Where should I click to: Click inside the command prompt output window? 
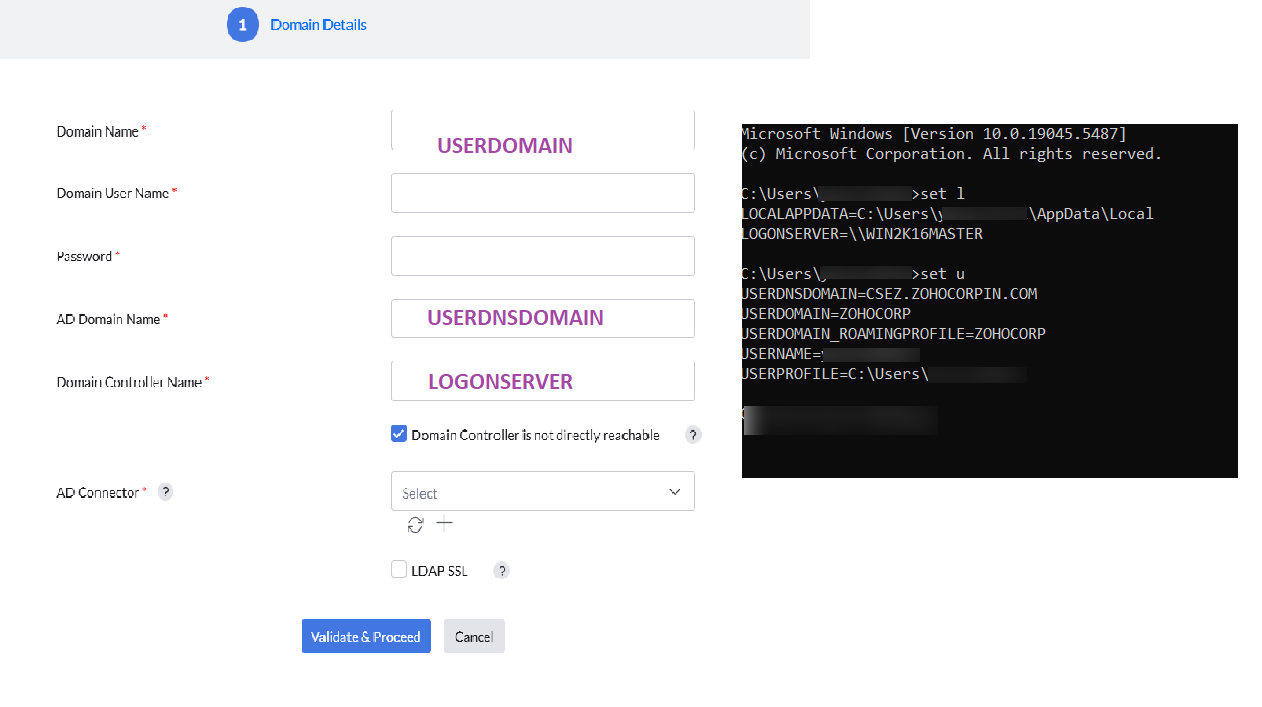pyautogui.click(x=989, y=300)
